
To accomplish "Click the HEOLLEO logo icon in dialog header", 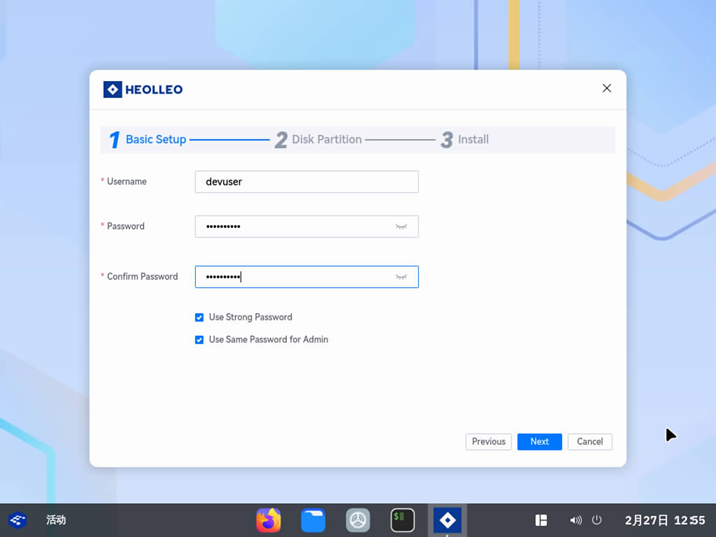I will pos(113,89).
